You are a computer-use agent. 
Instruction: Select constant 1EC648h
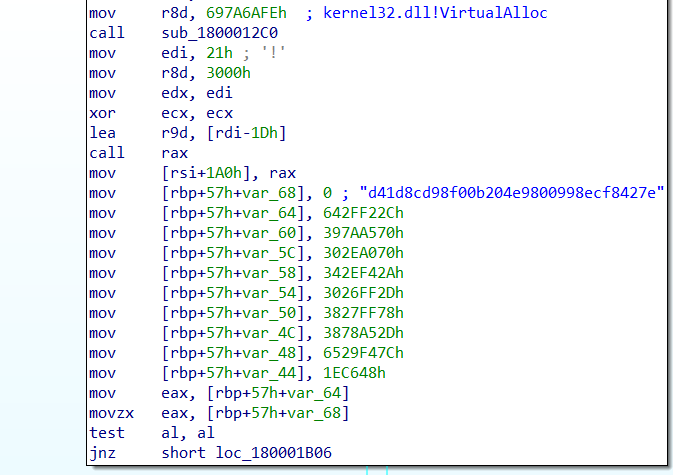354,373
